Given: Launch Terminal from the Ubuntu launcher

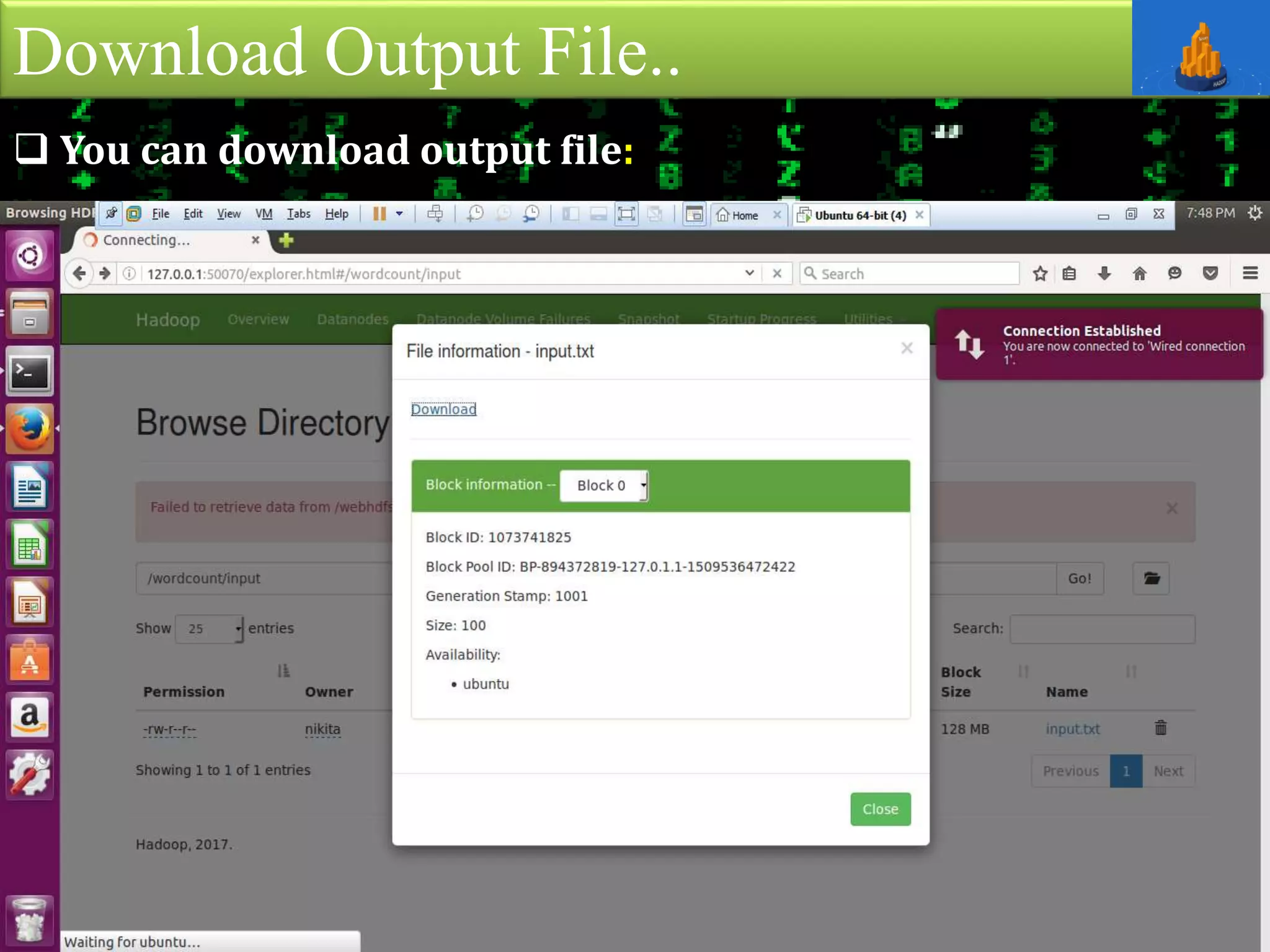Looking at the screenshot, I should click(x=29, y=371).
